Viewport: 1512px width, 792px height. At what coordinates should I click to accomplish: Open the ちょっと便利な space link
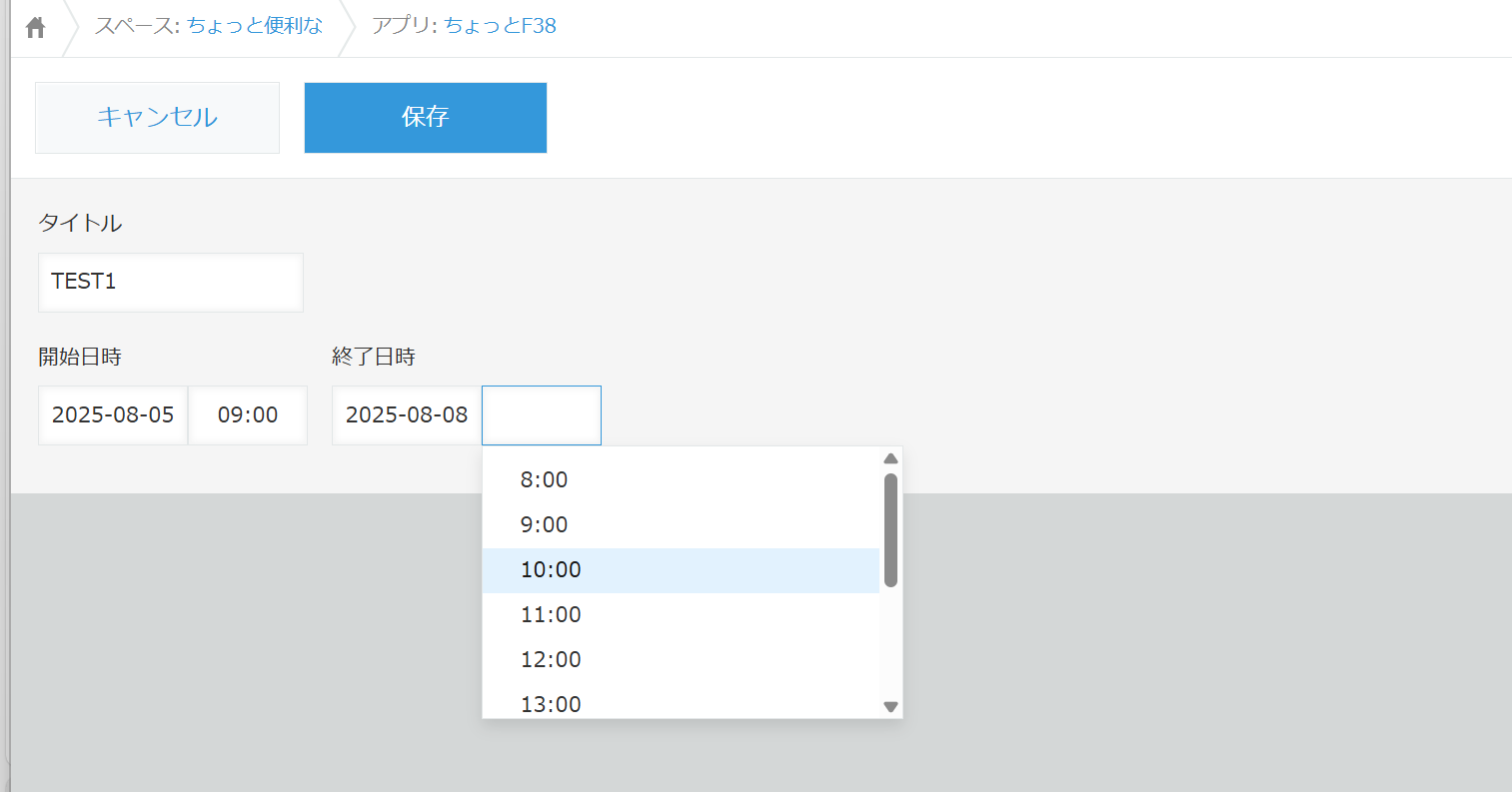pos(255,26)
